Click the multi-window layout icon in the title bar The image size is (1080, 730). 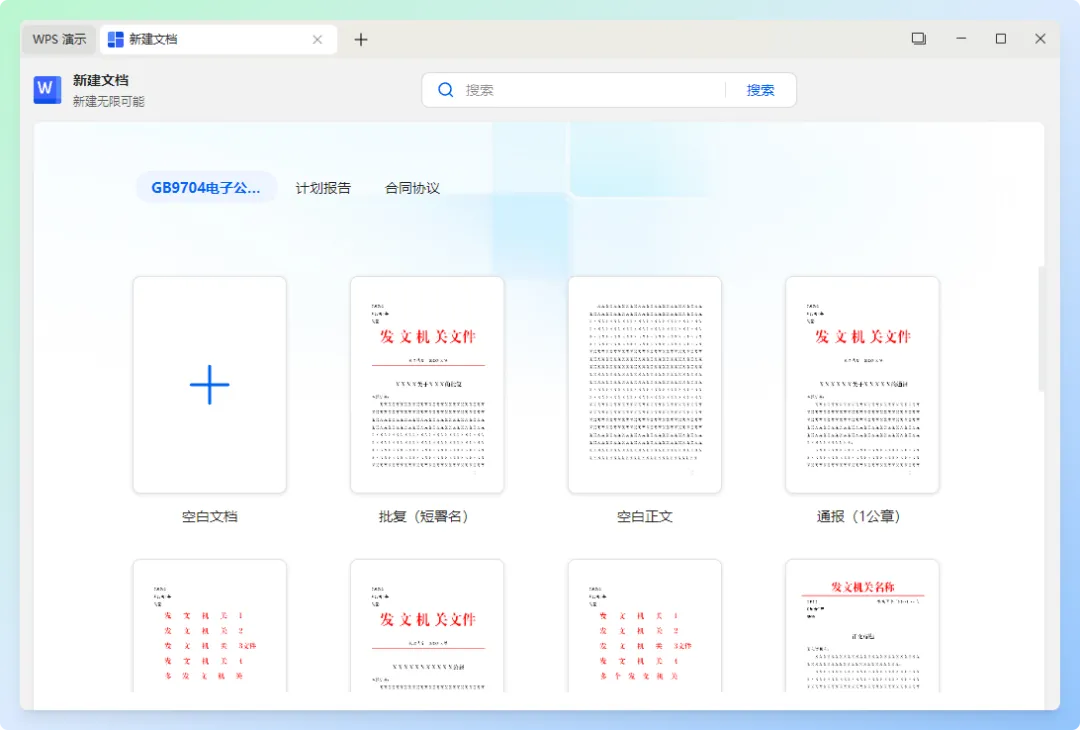(x=919, y=39)
